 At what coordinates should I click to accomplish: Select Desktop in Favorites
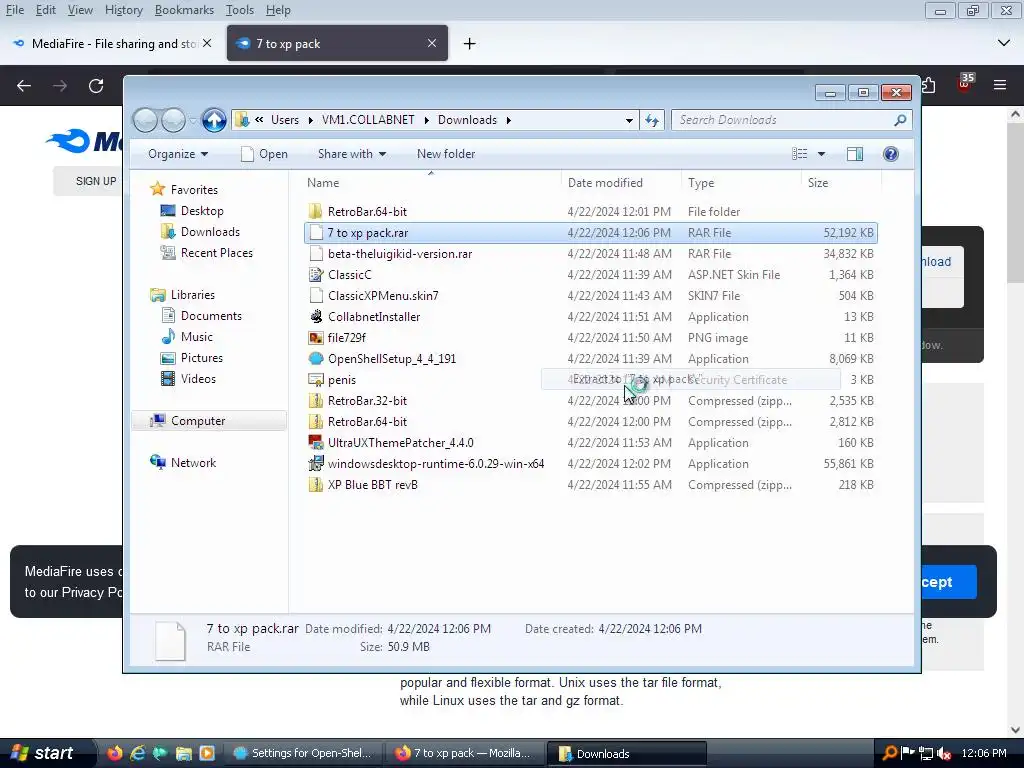point(202,211)
